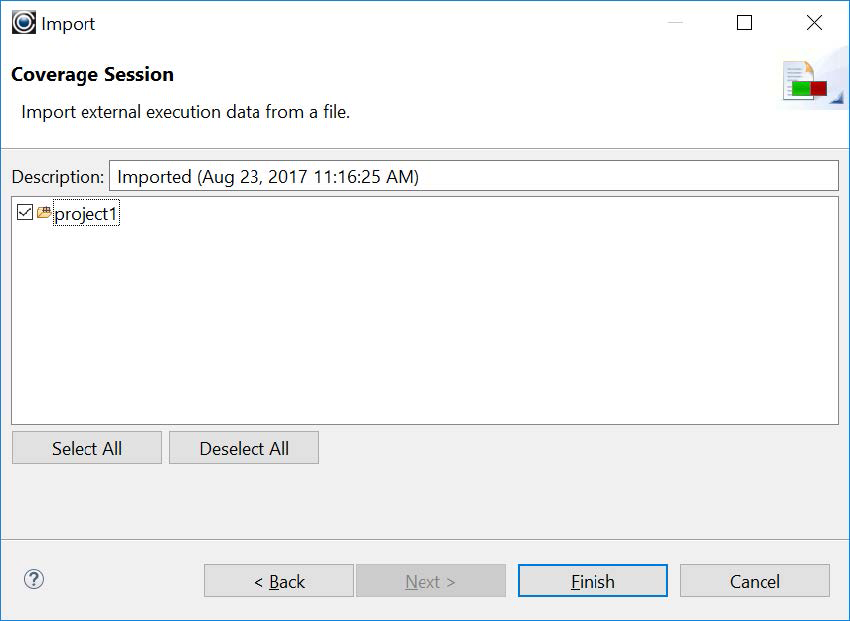This screenshot has width=850, height=621.
Task: Click the blank area of the project list
Action: click(x=425, y=330)
